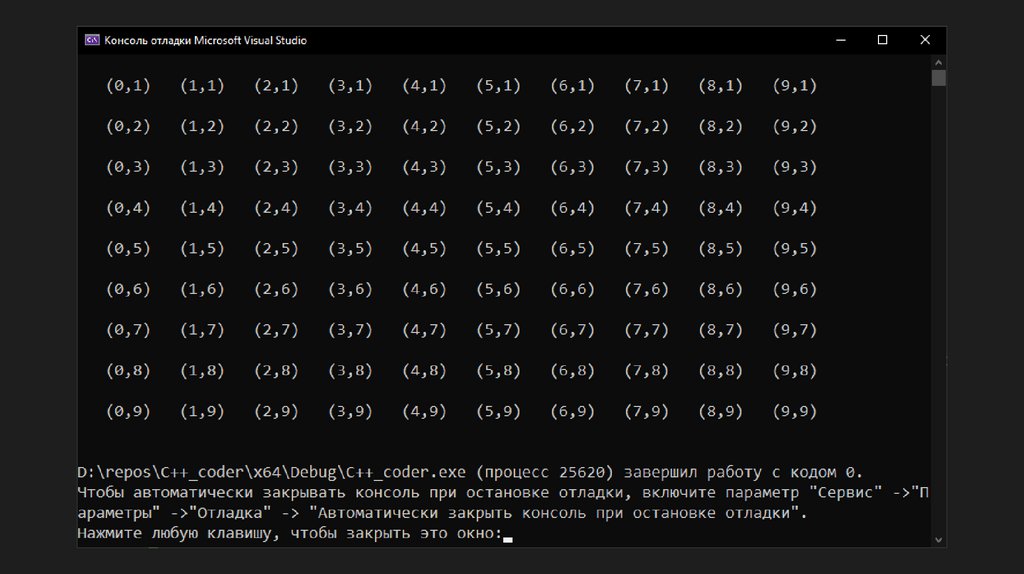Close the Visual Studio debug console
Screen dimensions: 1024x574
(x=926, y=40)
